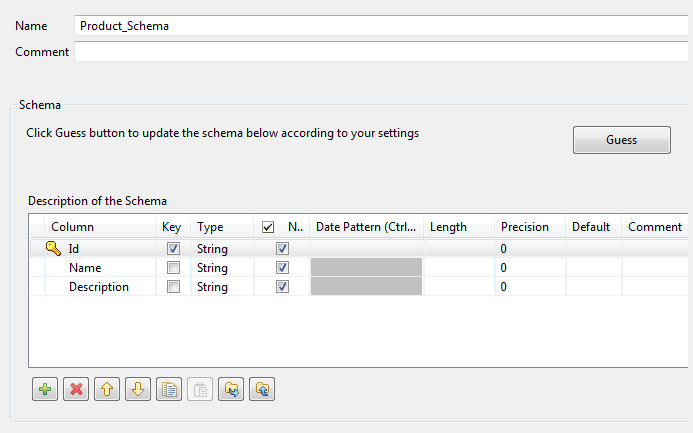Click the red X remove-column button
The image size is (693, 433).
76,390
